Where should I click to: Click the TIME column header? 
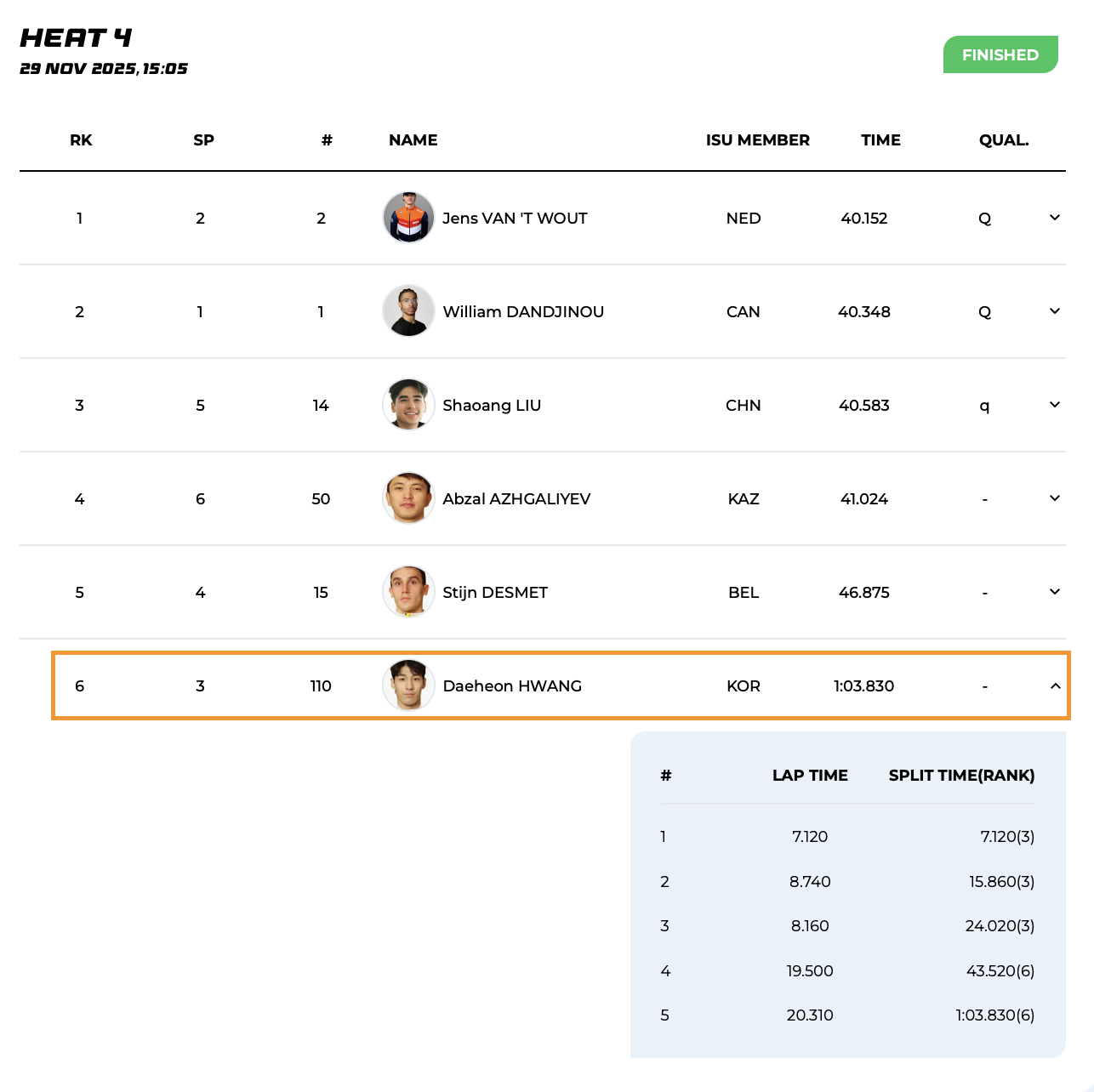coord(880,140)
